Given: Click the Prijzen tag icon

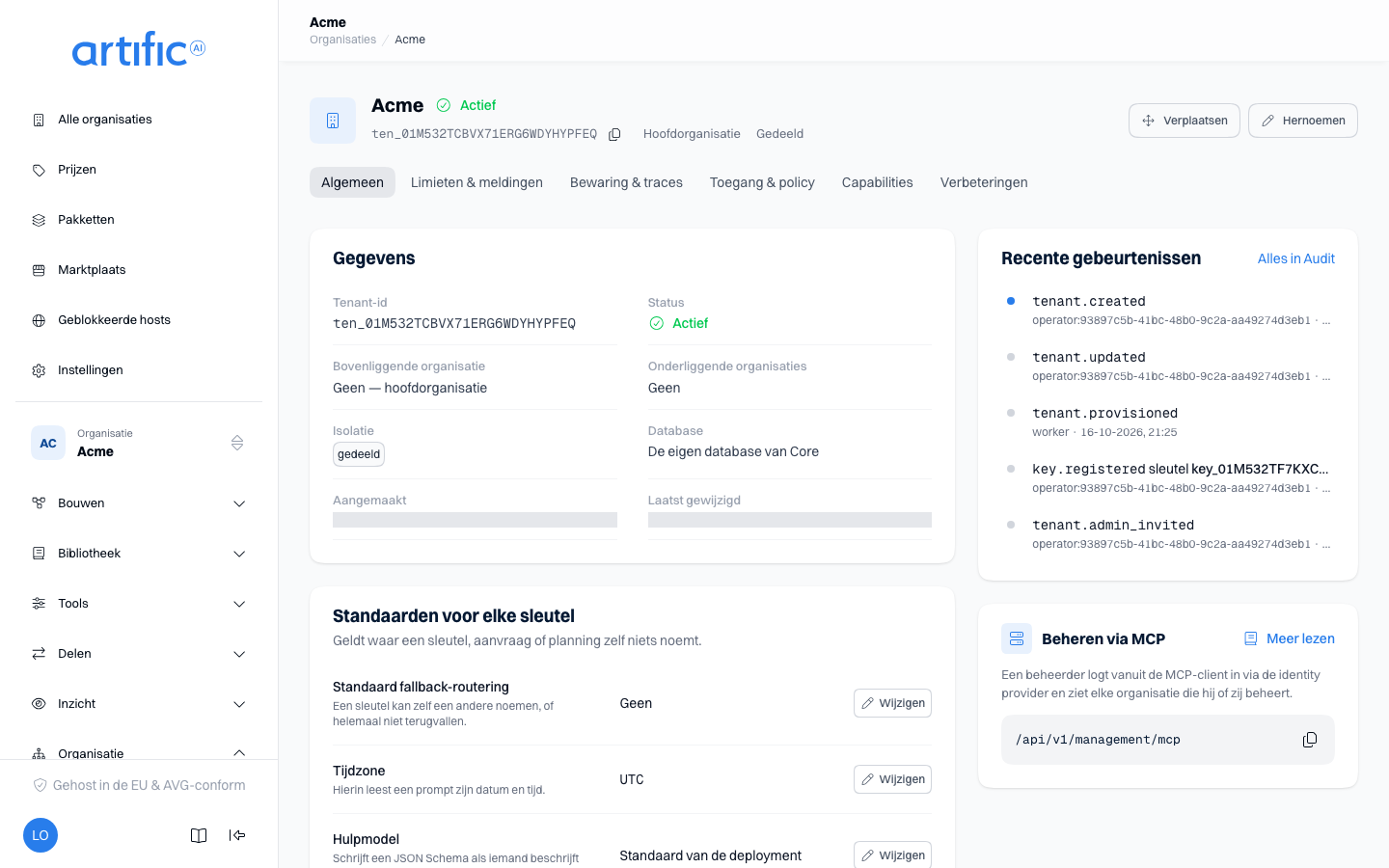Looking at the screenshot, I should click(x=39, y=170).
